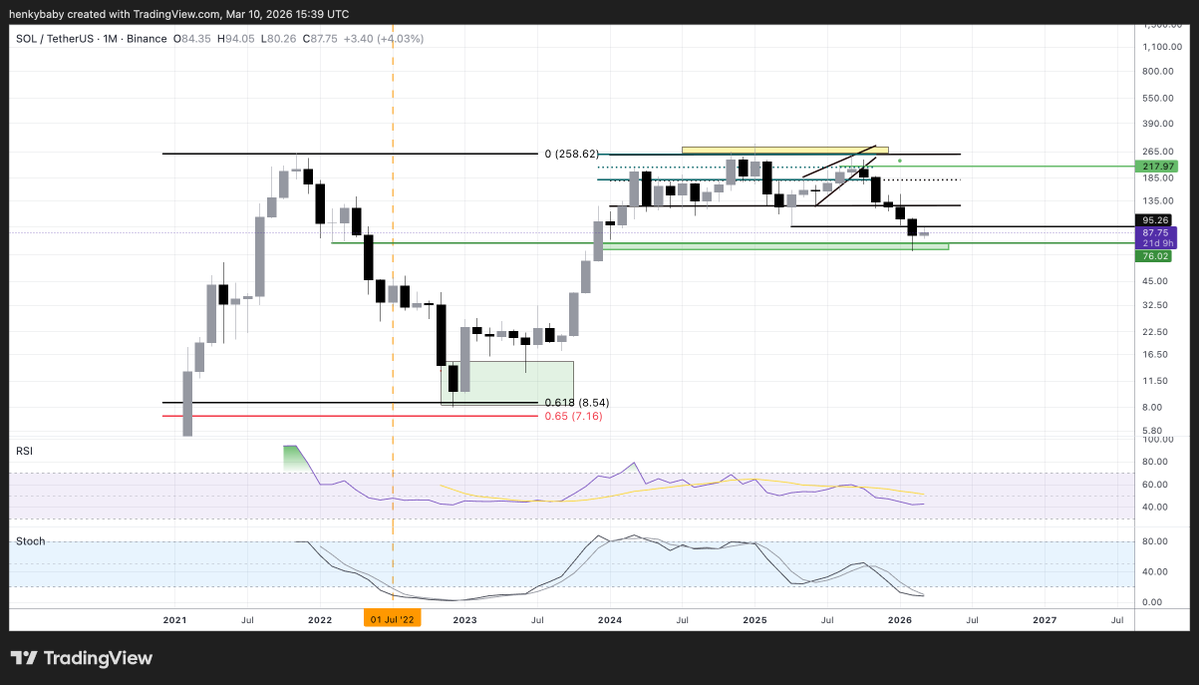The width and height of the screenshot is (1199, 685).
Task: Select the purple 87.75 current price label
Action: (1156, 232)
